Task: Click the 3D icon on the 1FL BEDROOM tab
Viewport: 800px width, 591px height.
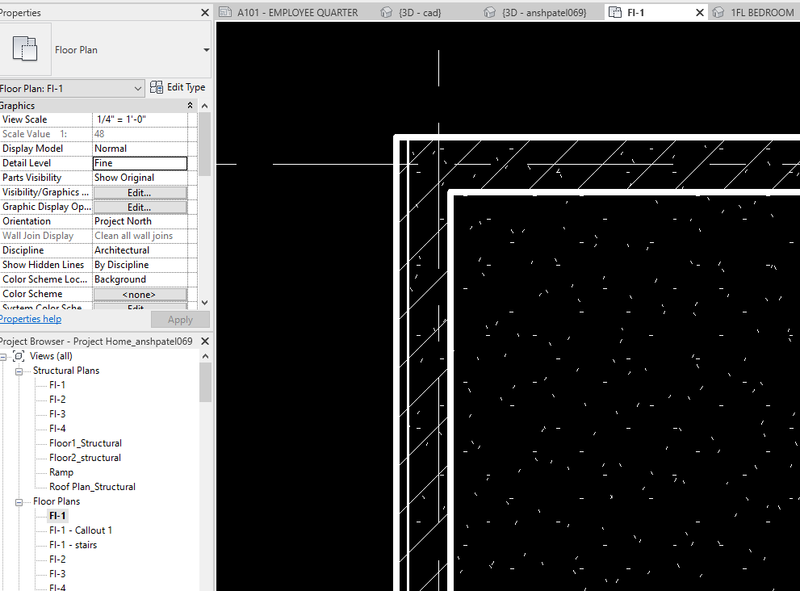Action: pyautogui.click(x=718, y=13)
